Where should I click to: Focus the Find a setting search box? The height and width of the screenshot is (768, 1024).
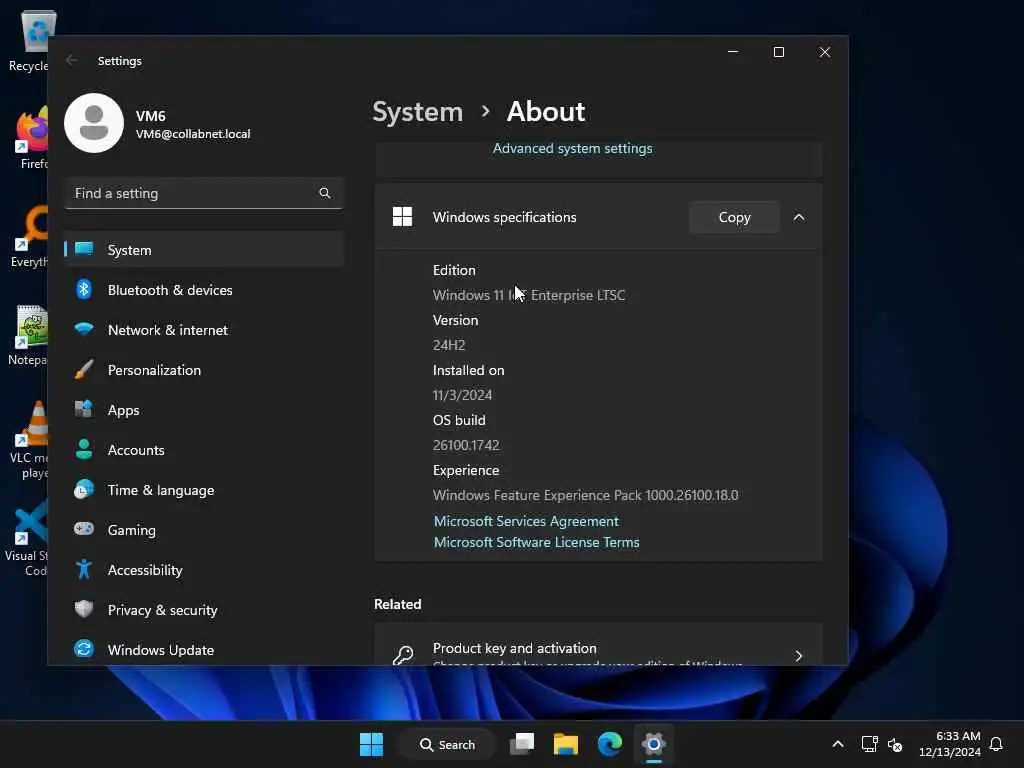click(204, 193)
